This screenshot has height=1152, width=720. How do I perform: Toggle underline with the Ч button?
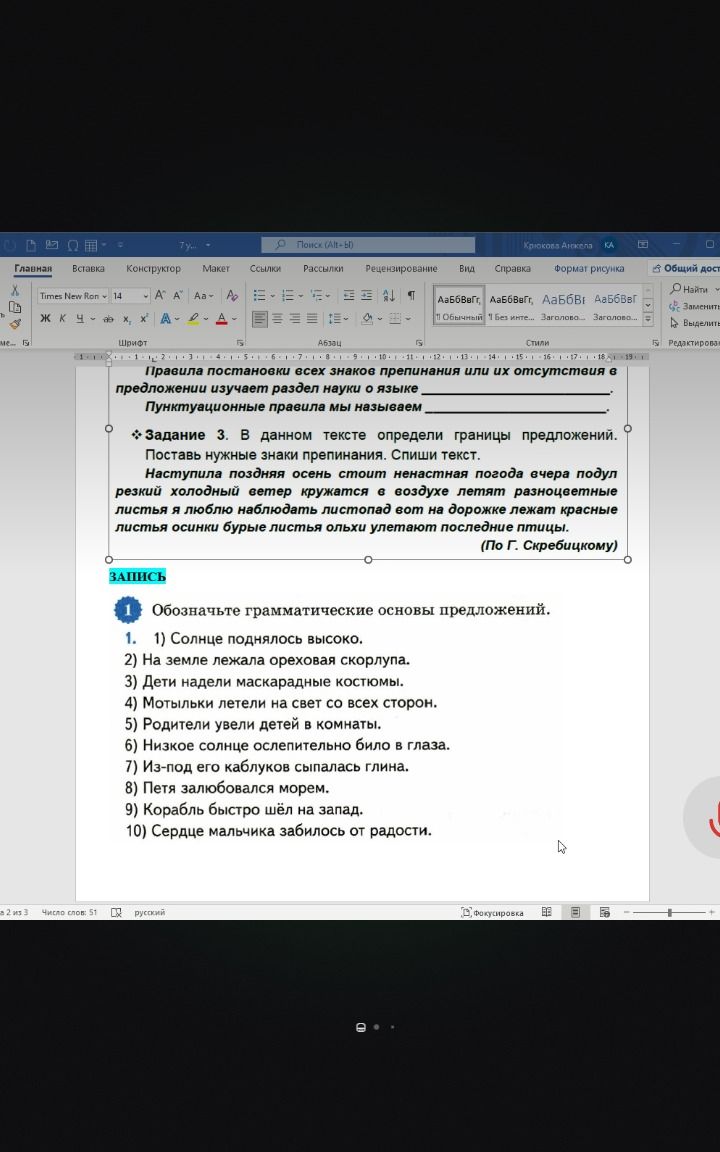[80, 319]
